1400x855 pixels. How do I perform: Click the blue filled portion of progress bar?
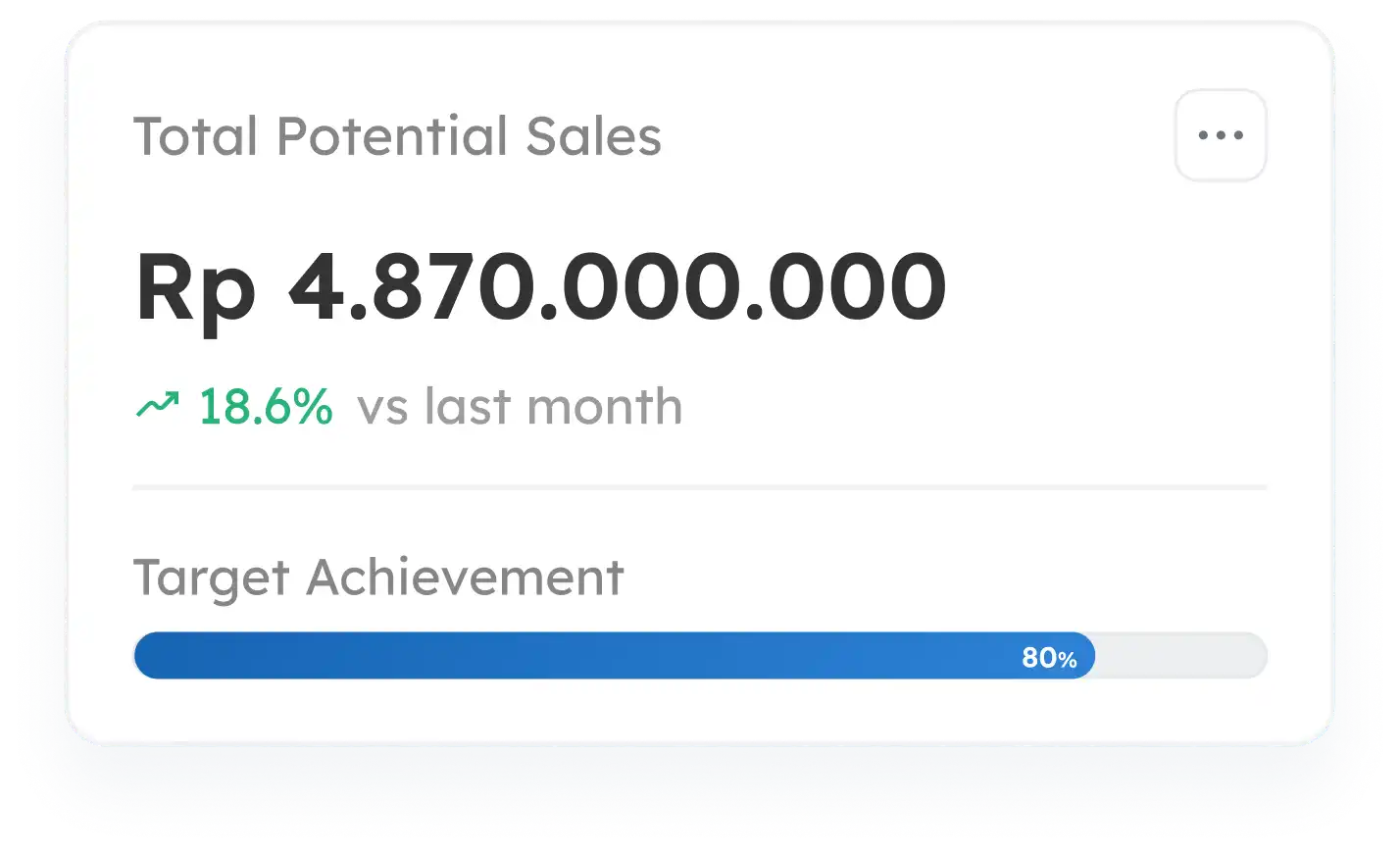[x=614, y=656]
